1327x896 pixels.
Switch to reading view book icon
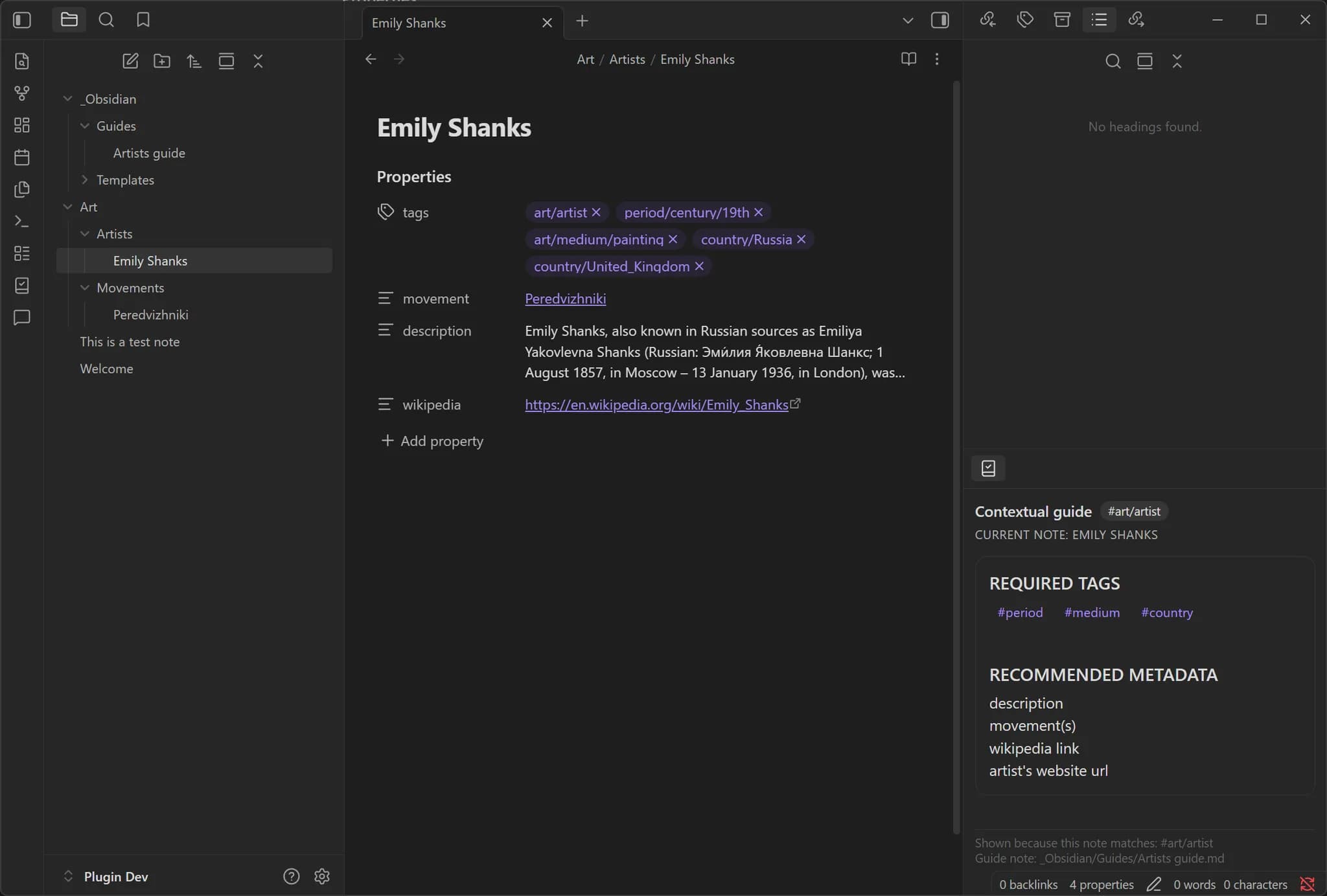tap(908, 59)
